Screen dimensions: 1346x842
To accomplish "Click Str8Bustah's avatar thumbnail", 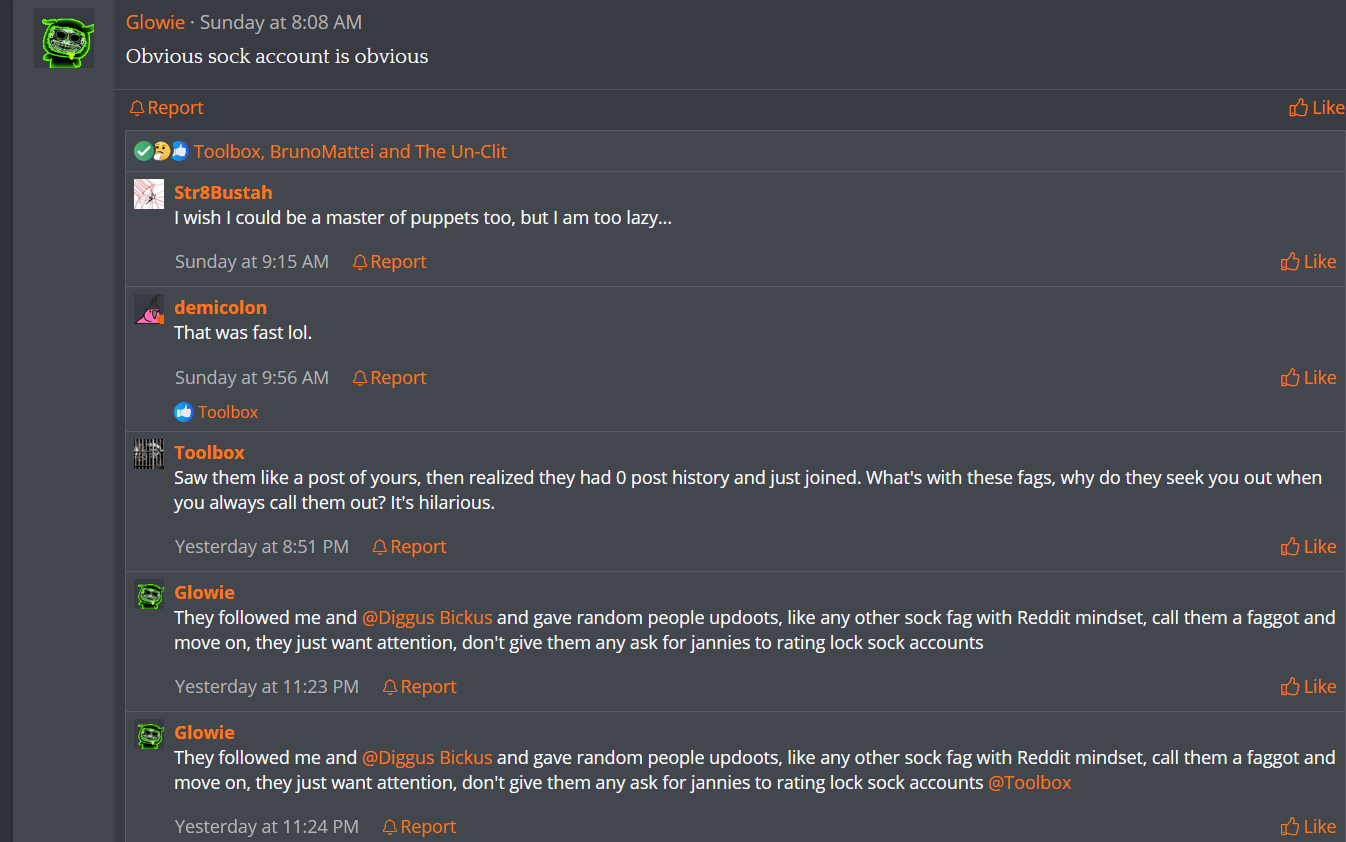I will coord(149,194).
